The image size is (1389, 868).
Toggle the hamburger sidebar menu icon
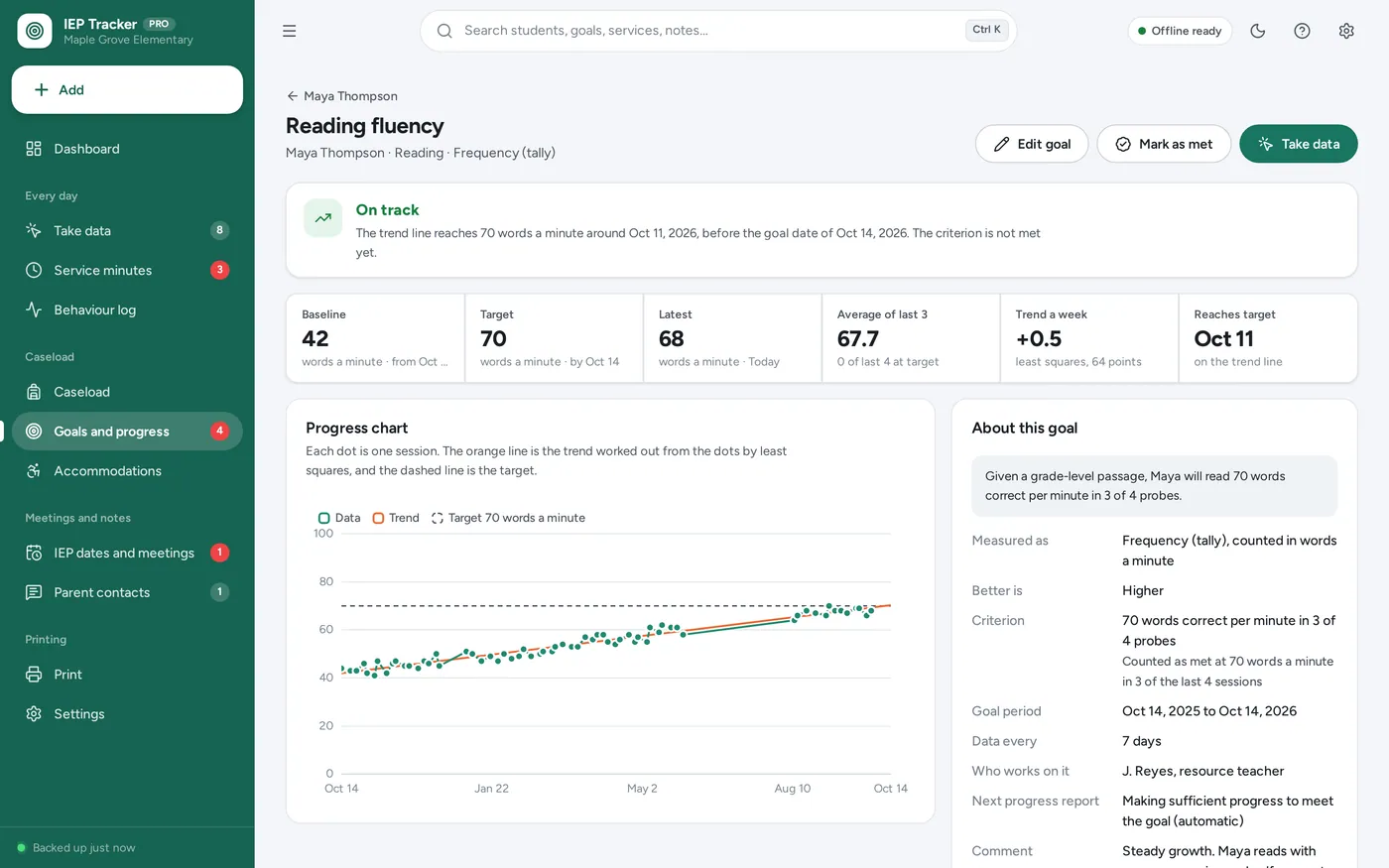[290, 31]
